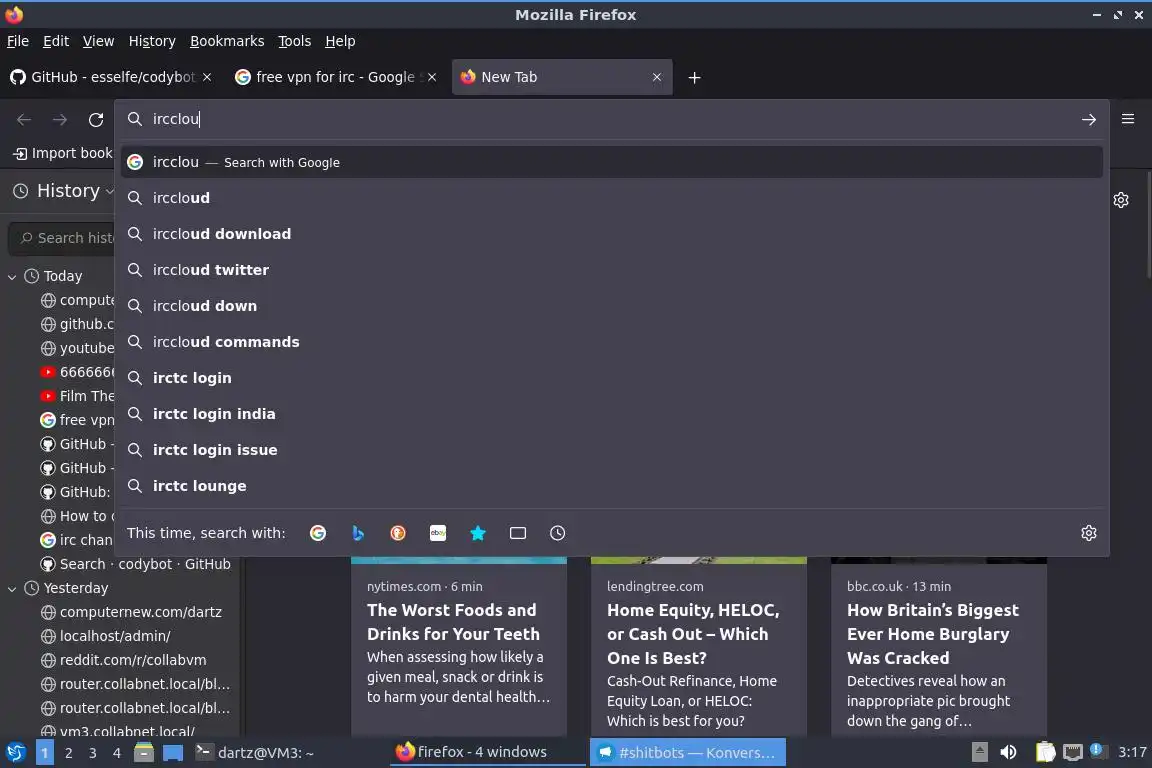
Task: Open the Help menu
Action: click(x=340, y=41)
